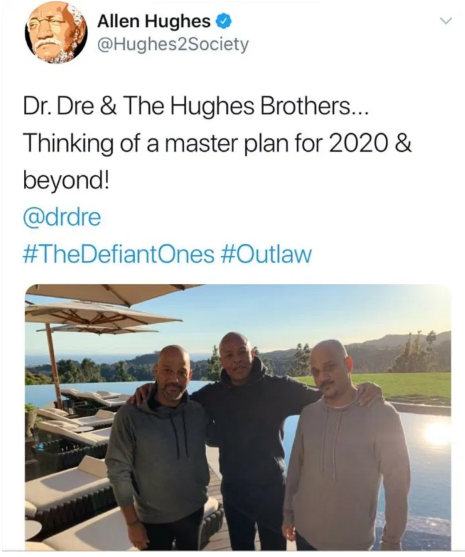Screen dimensions: 465x557
Task: Open the #TheDefiantOnes hashtag
Action: click(x=119, y=254)
